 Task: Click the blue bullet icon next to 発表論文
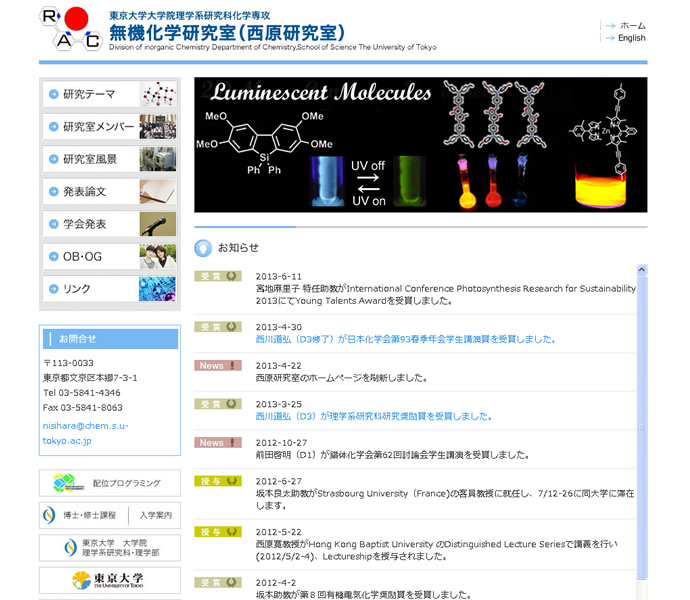54,191
